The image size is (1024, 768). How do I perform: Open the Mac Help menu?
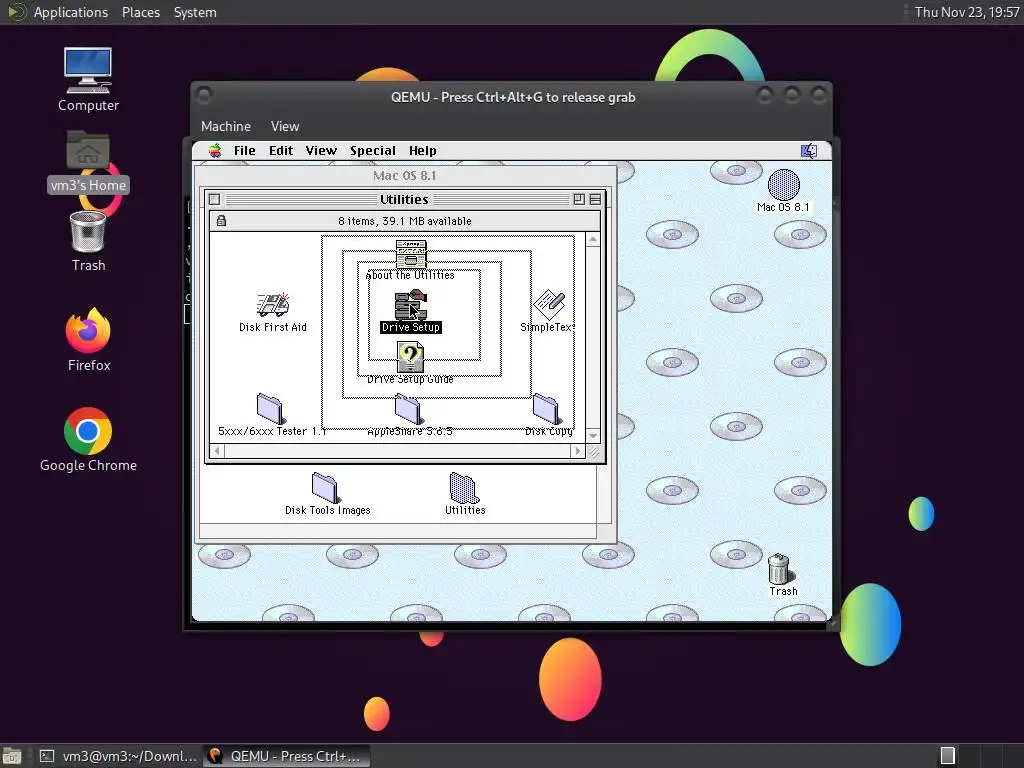423,151
